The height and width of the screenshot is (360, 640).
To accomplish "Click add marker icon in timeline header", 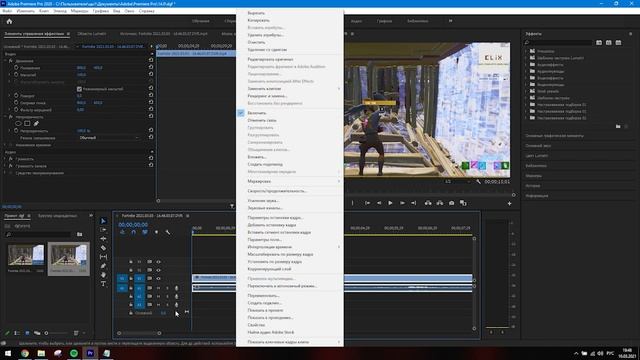I will [x=156, y=232].
